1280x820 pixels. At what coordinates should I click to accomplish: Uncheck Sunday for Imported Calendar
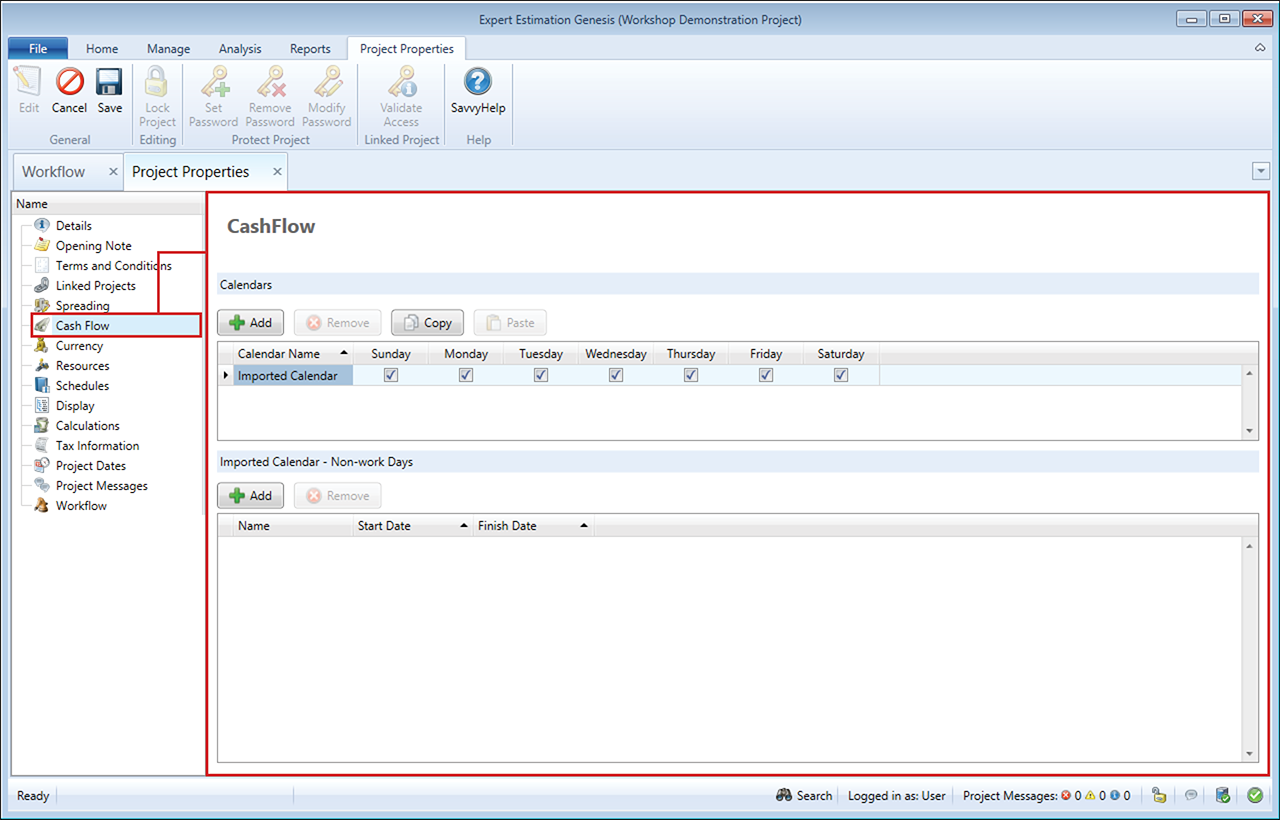(x=391, y=375)
